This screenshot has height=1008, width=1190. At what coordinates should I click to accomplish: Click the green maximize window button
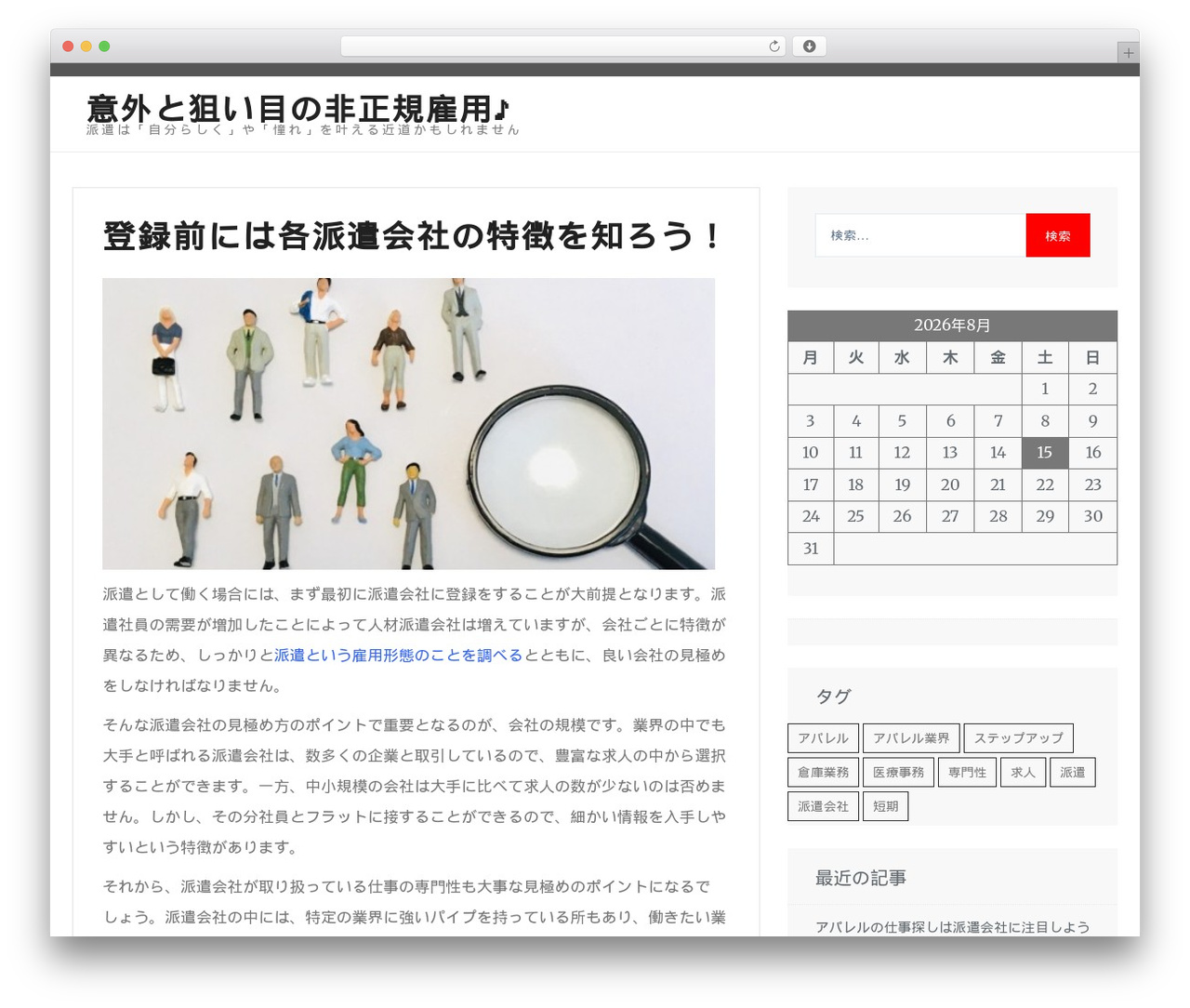coord(104,46)
